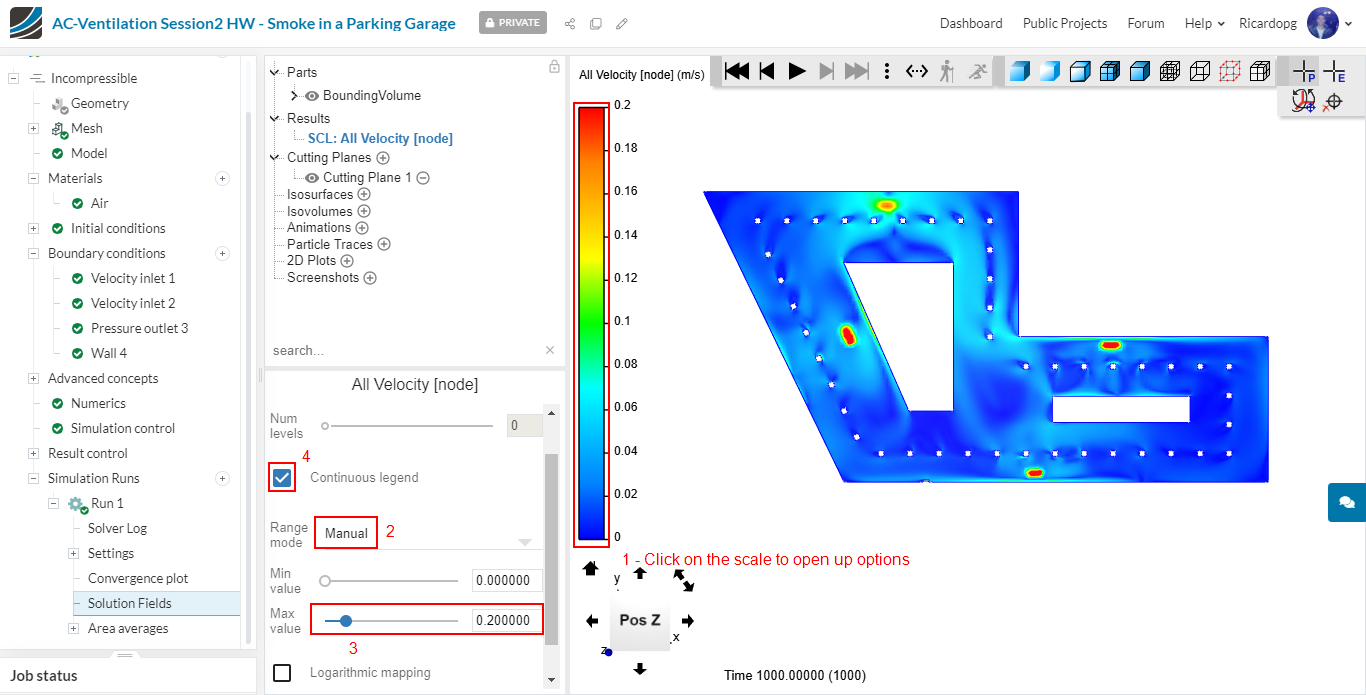Open the Range mode Manual dropdown

[428, 533]
